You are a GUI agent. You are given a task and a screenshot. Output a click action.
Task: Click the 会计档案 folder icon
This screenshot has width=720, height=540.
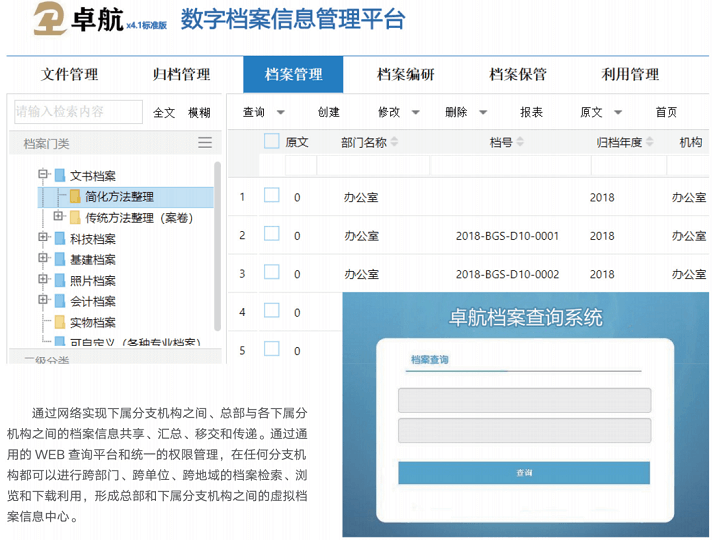(60, 301)
